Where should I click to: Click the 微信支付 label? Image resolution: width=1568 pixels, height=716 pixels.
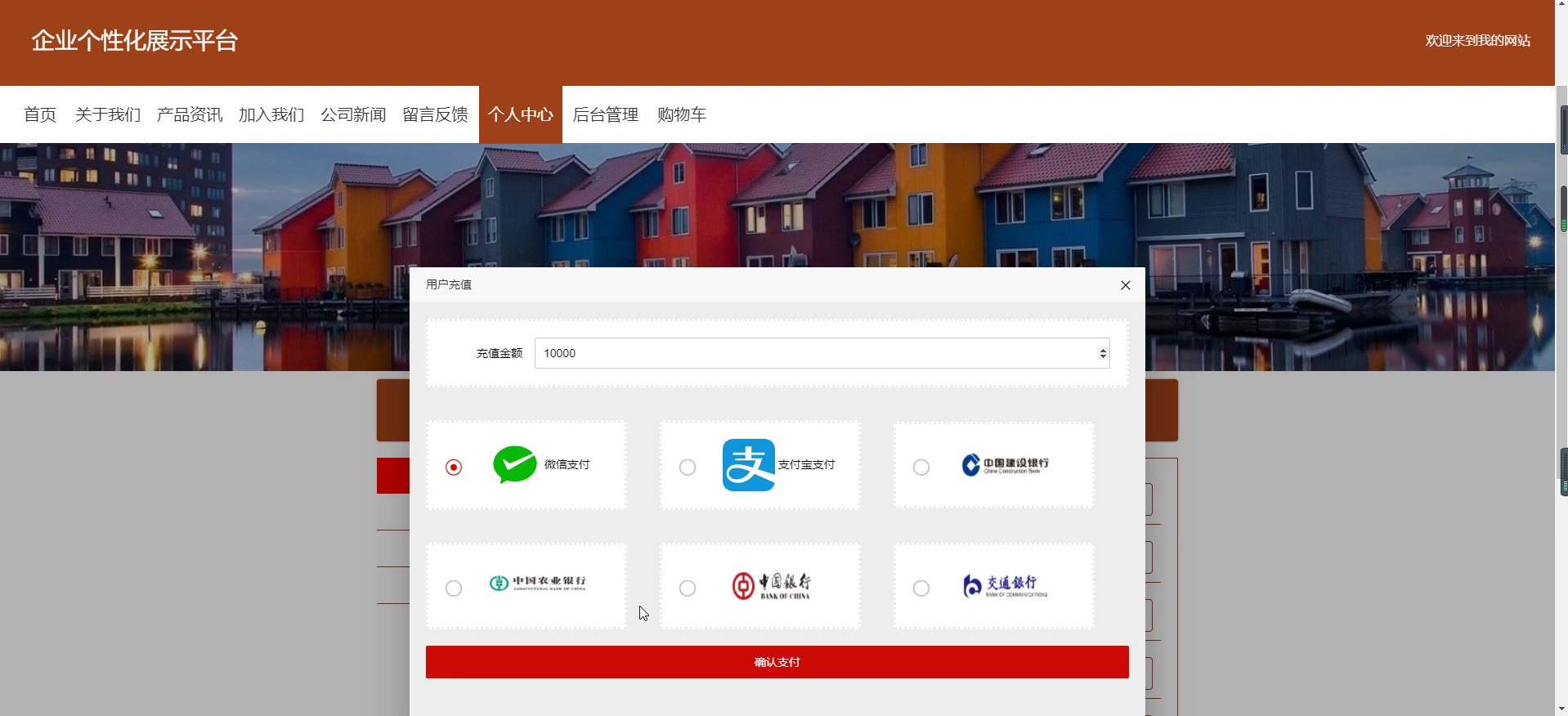567,464
